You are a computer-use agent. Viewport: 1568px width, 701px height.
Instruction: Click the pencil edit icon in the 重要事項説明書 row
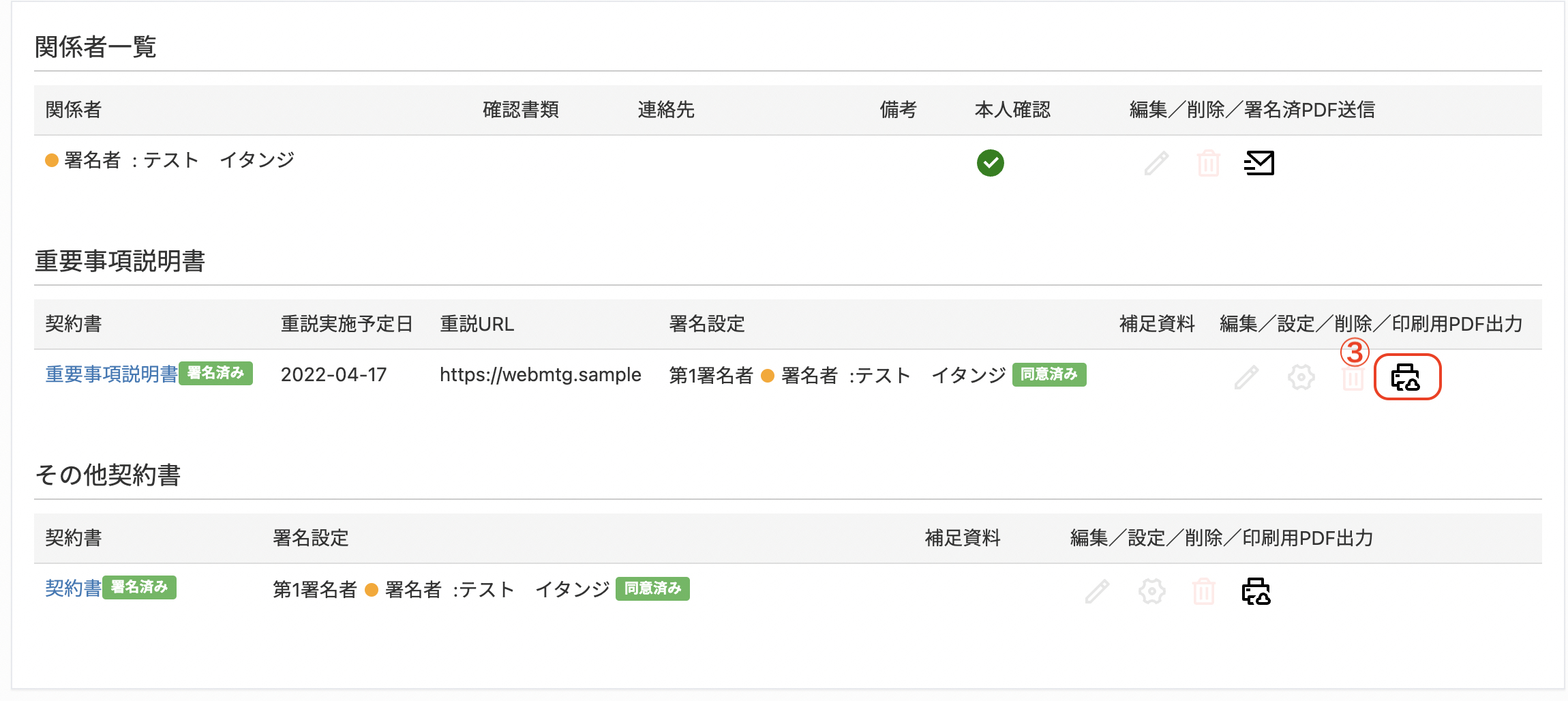point(1246,377)
